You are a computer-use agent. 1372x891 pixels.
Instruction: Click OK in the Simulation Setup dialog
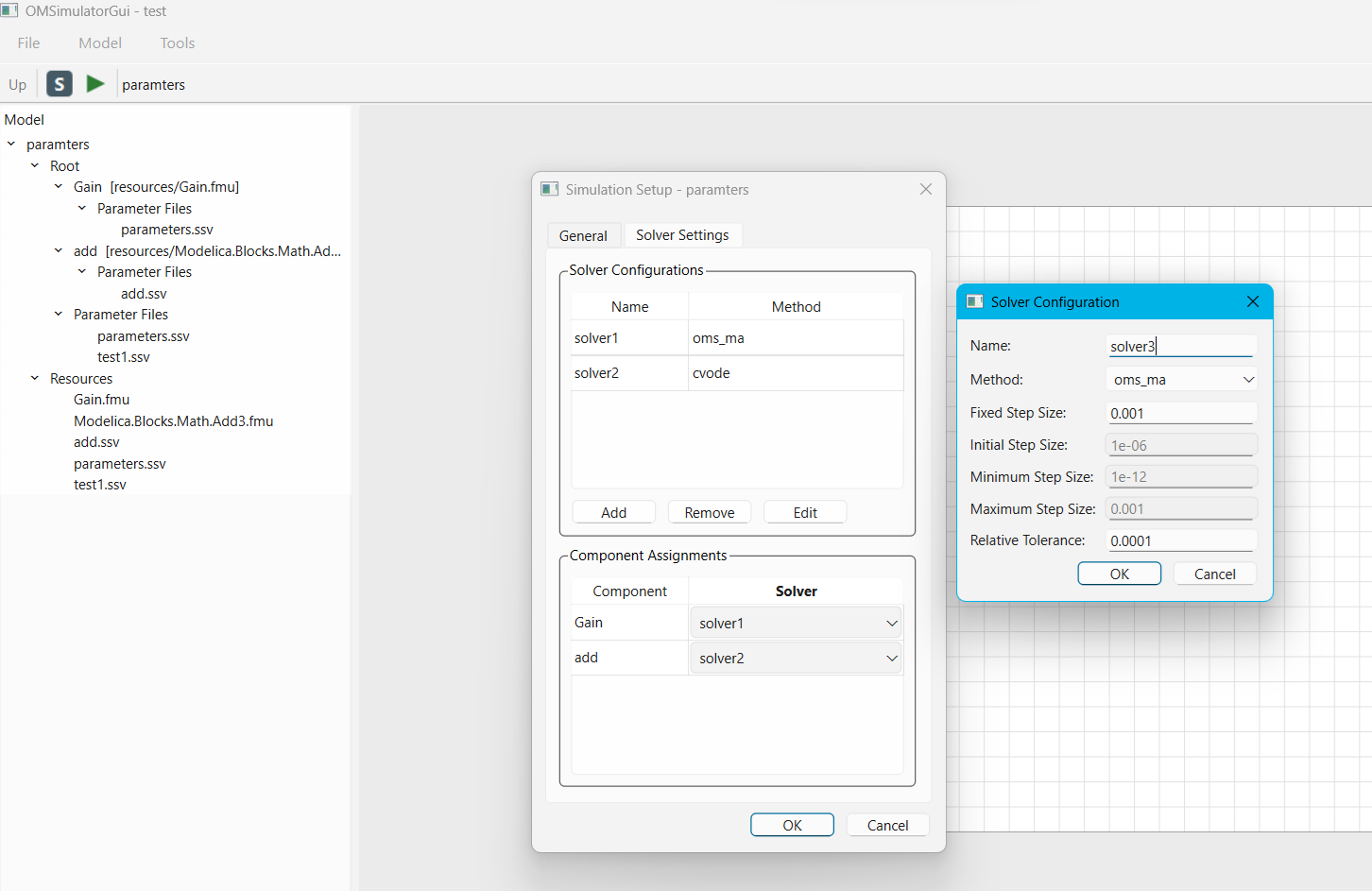[x=792, y=825]
